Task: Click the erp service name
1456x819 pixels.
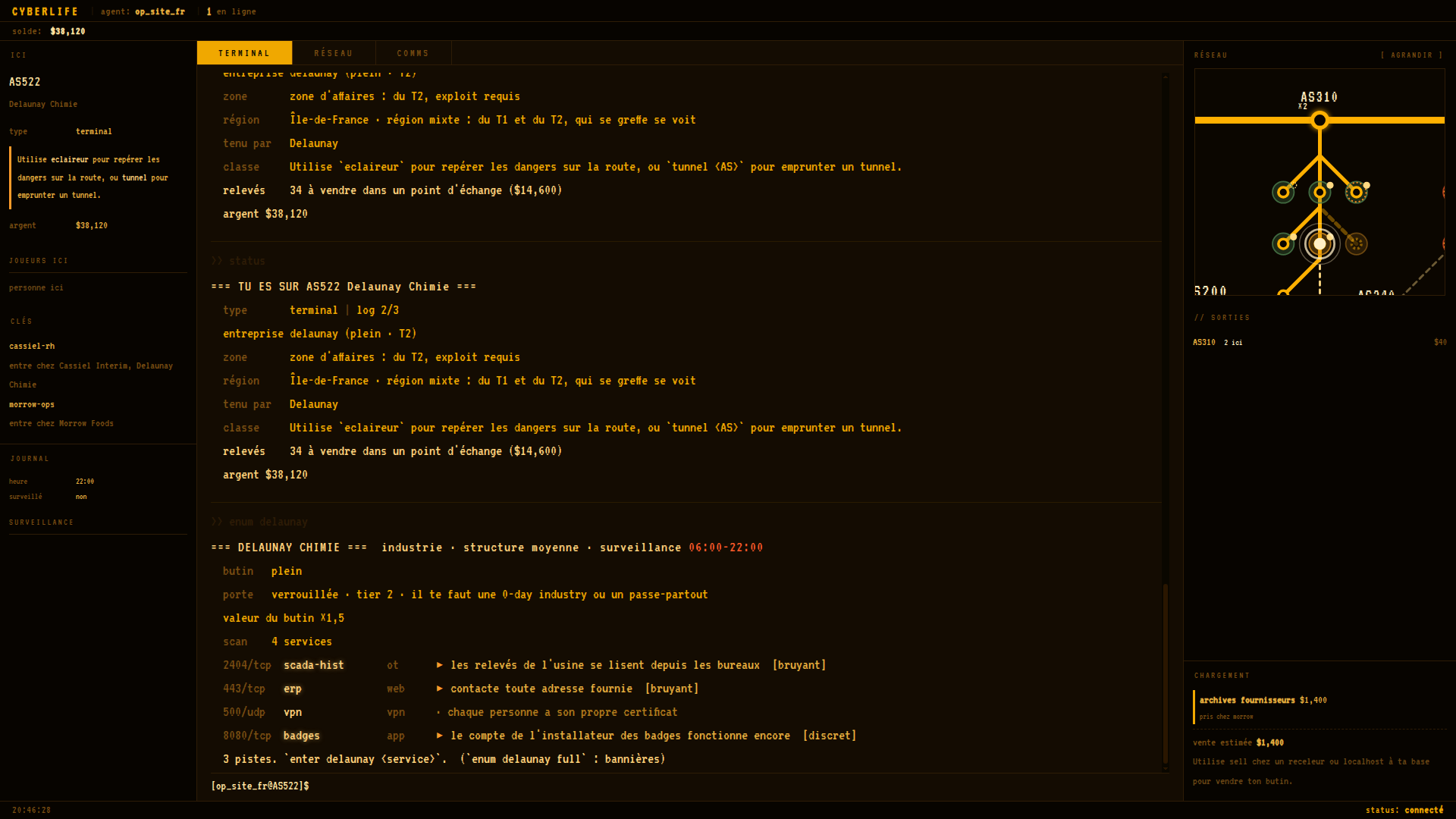Action: point(293,689)
